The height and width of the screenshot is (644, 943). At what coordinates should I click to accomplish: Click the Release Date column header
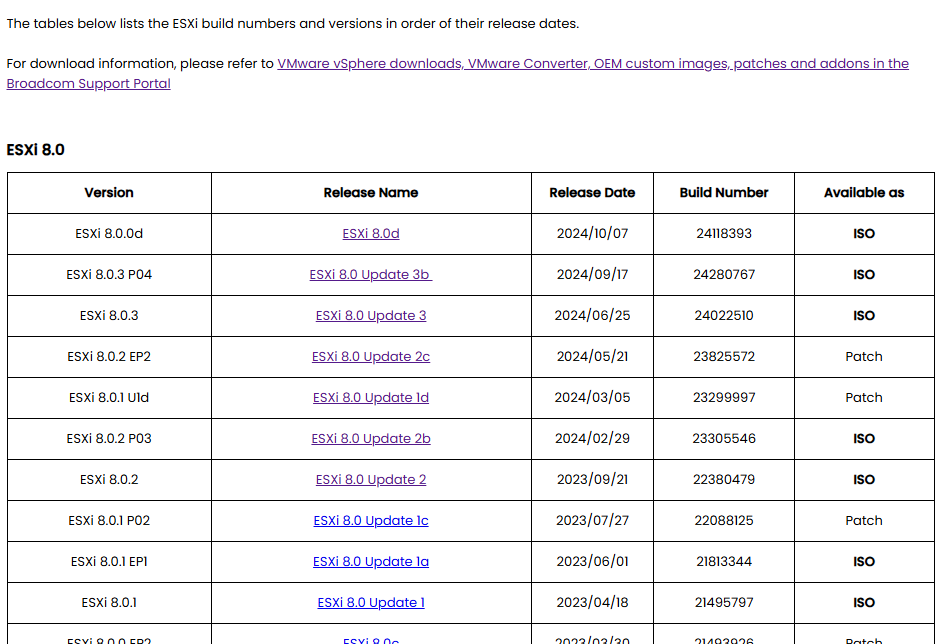pyautogui.click(x=592, y=193)
